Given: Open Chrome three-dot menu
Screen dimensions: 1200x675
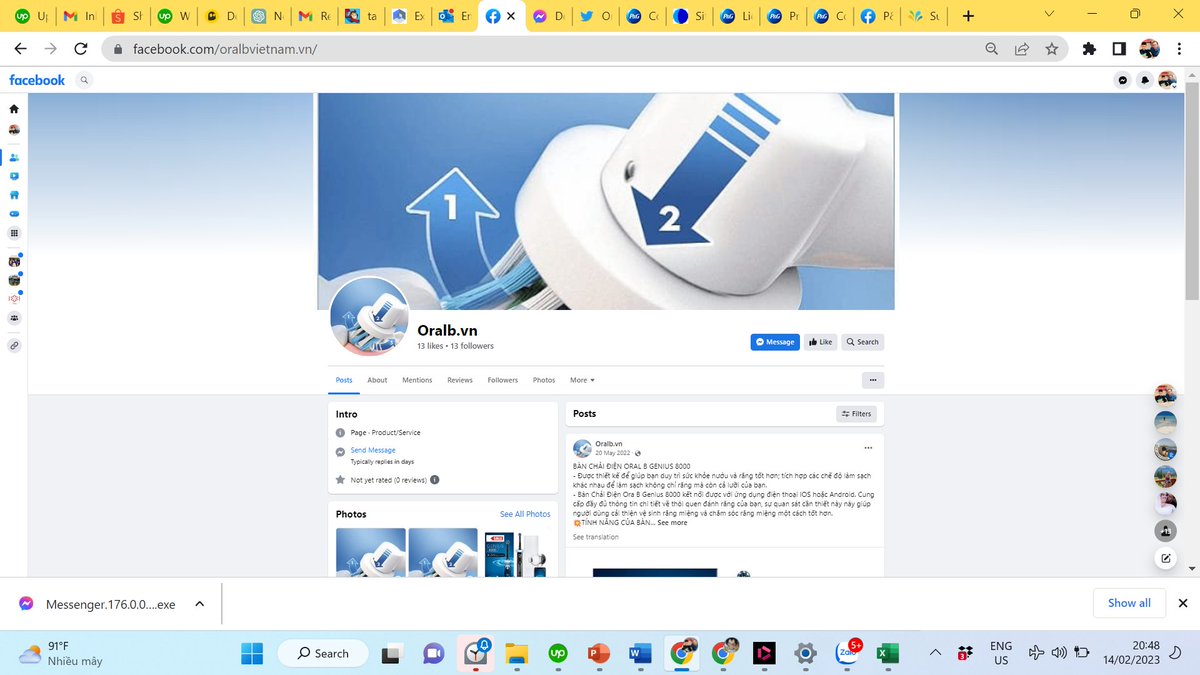Looking at the screenshot, I should [x=1181, y=48].
